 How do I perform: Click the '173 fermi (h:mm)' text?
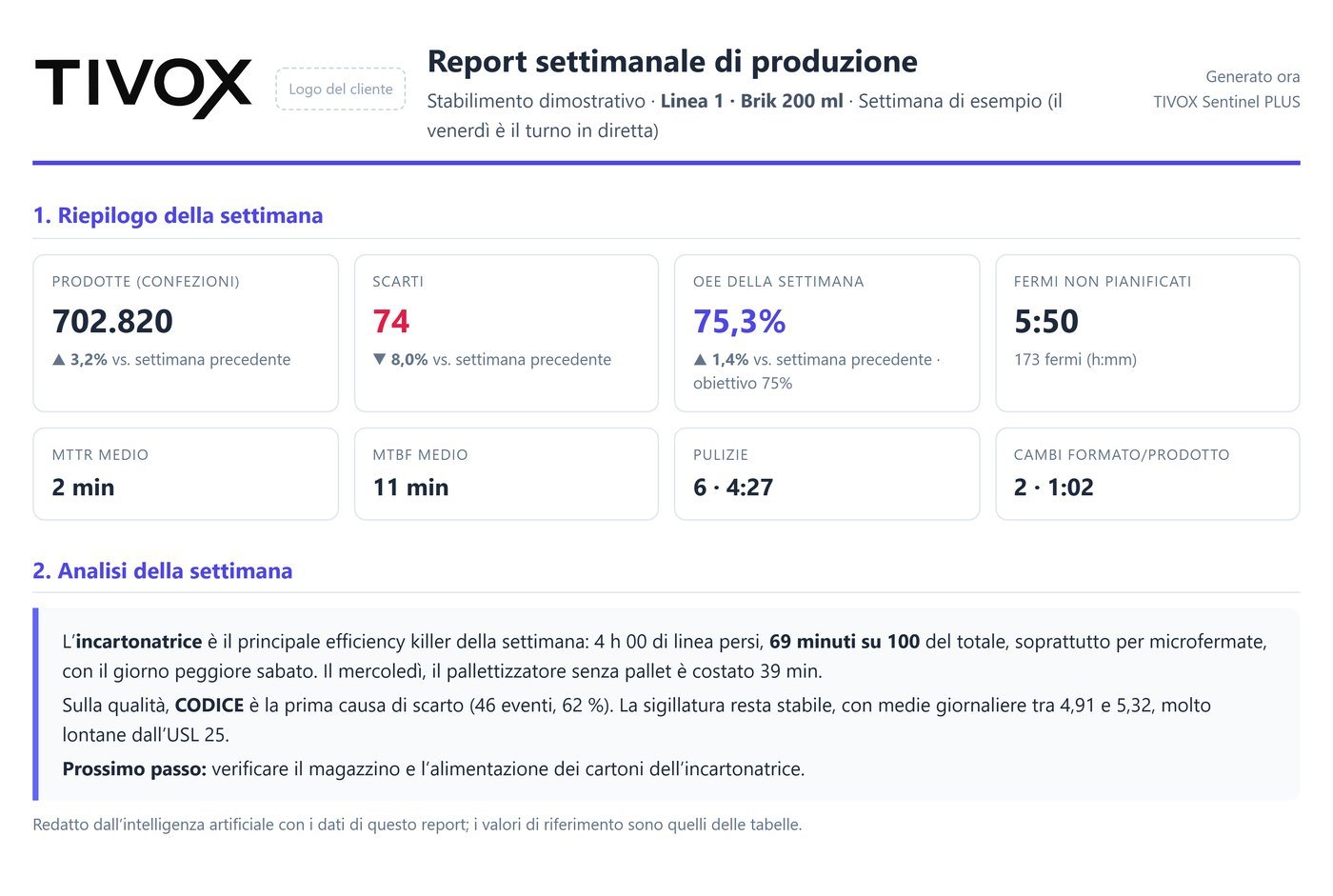(1075, 360)
